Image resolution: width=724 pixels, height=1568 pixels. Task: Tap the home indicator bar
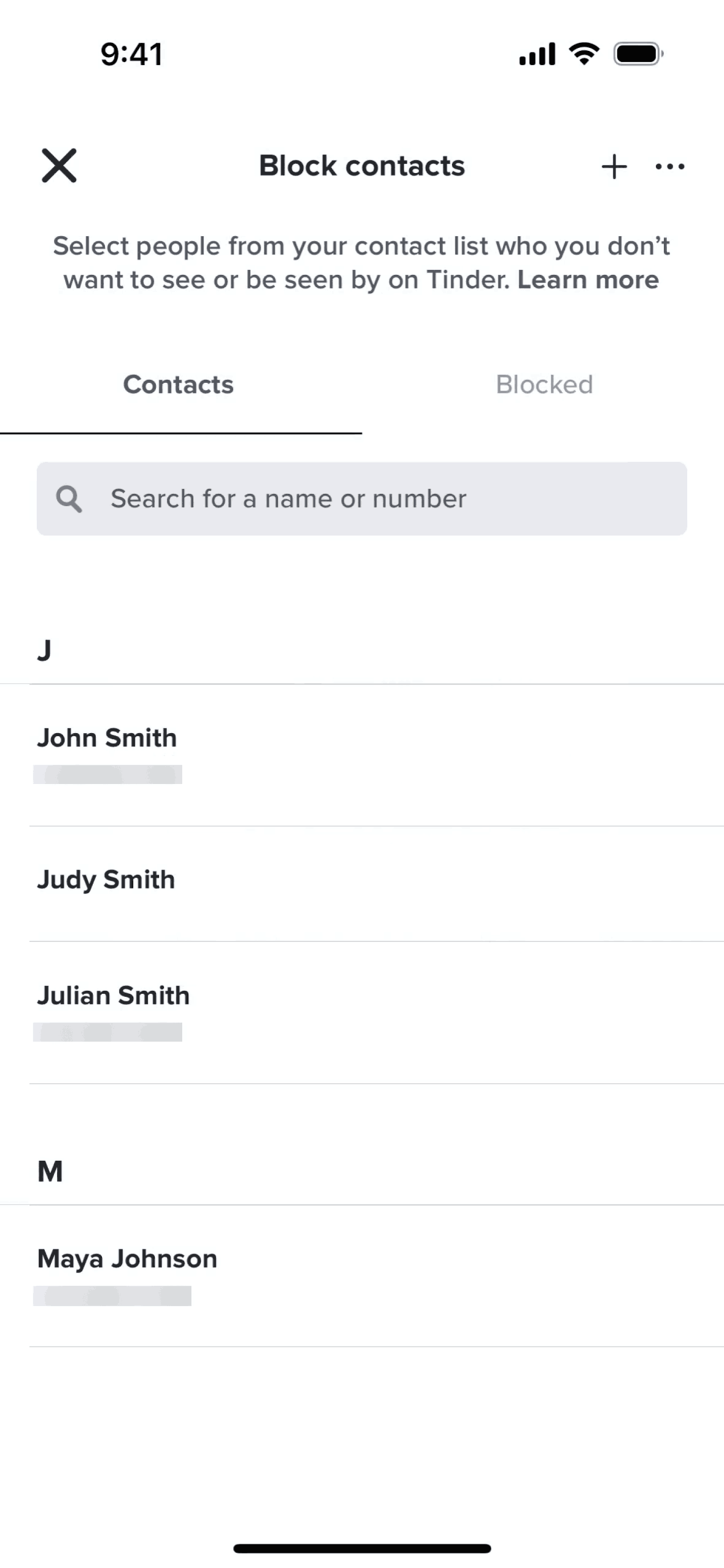[x=362, y=1548]
